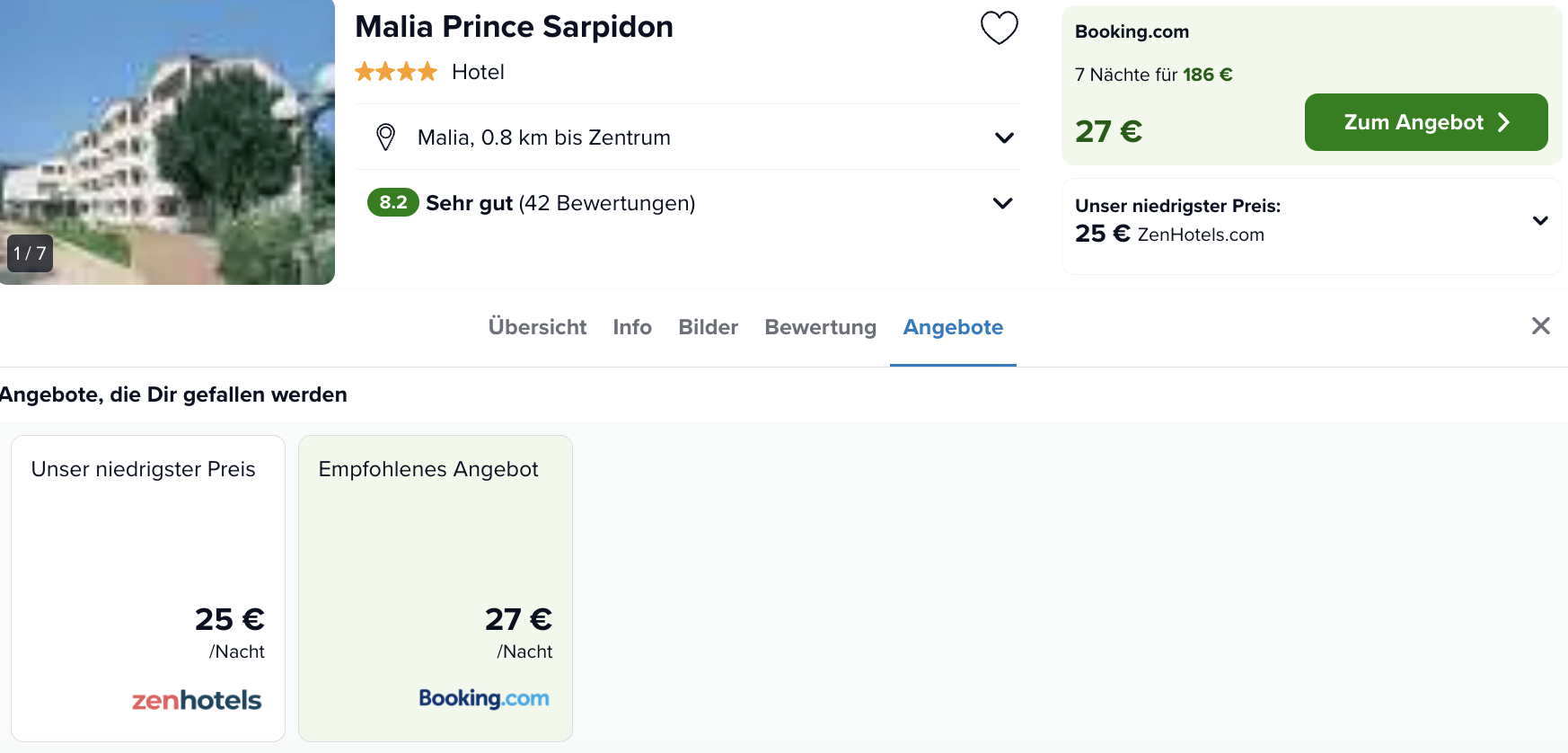Click arrow inside Zum Angebot button
This screenshot has width=1568, height=753.
[1503, 122]
